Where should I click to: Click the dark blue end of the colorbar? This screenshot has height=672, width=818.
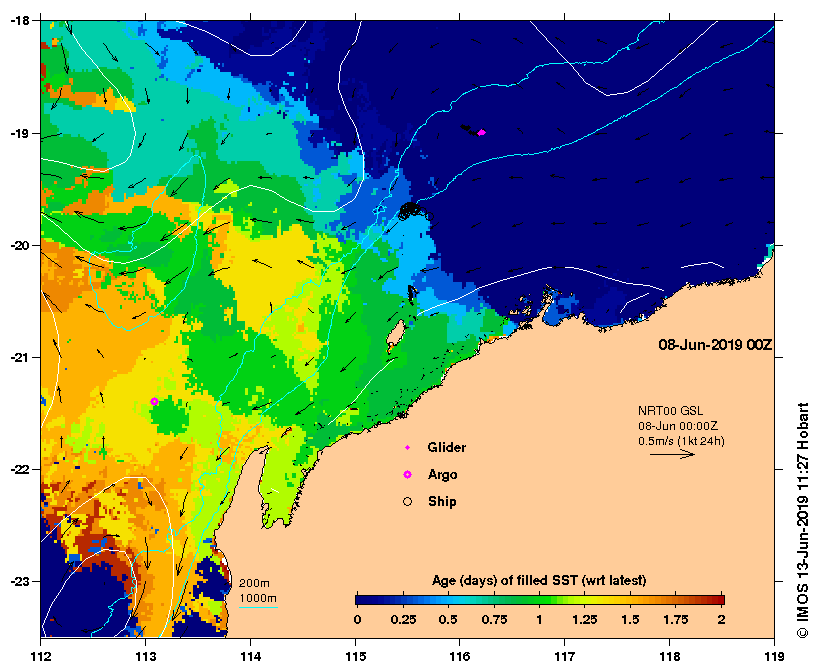(363, 599)
